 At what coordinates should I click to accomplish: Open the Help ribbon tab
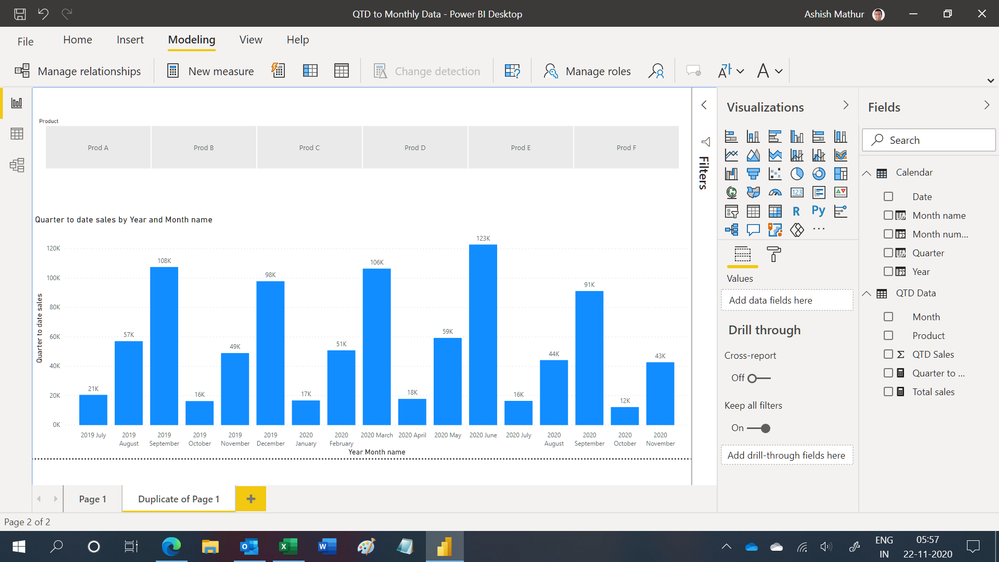point(298,40)
